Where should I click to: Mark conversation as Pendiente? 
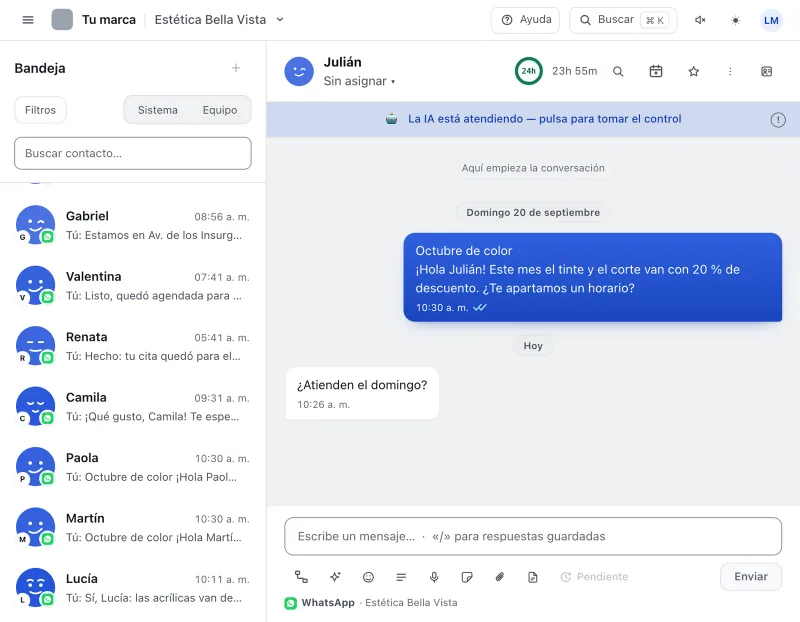click(x=594, y=577)
